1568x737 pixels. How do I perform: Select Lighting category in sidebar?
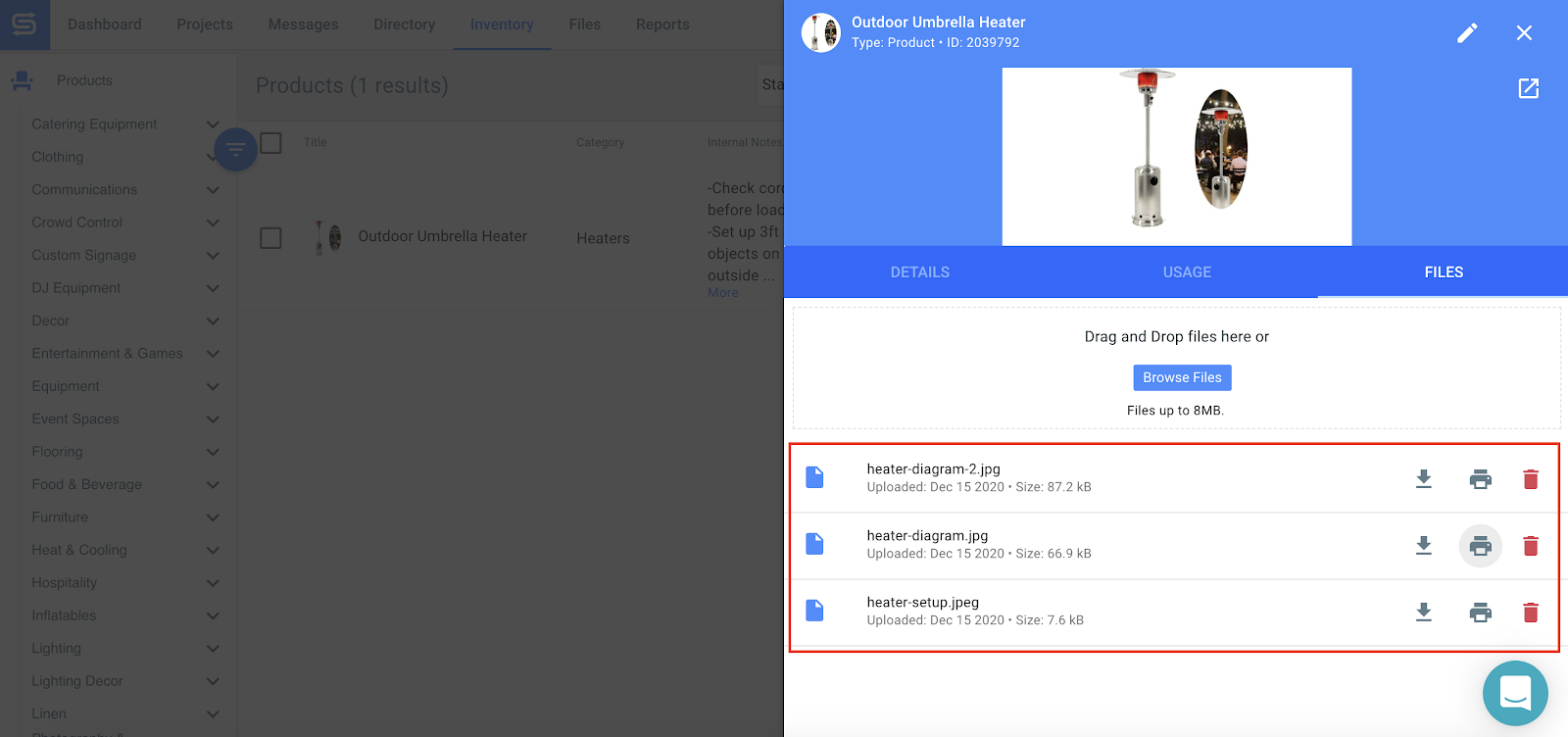point(56,649)
